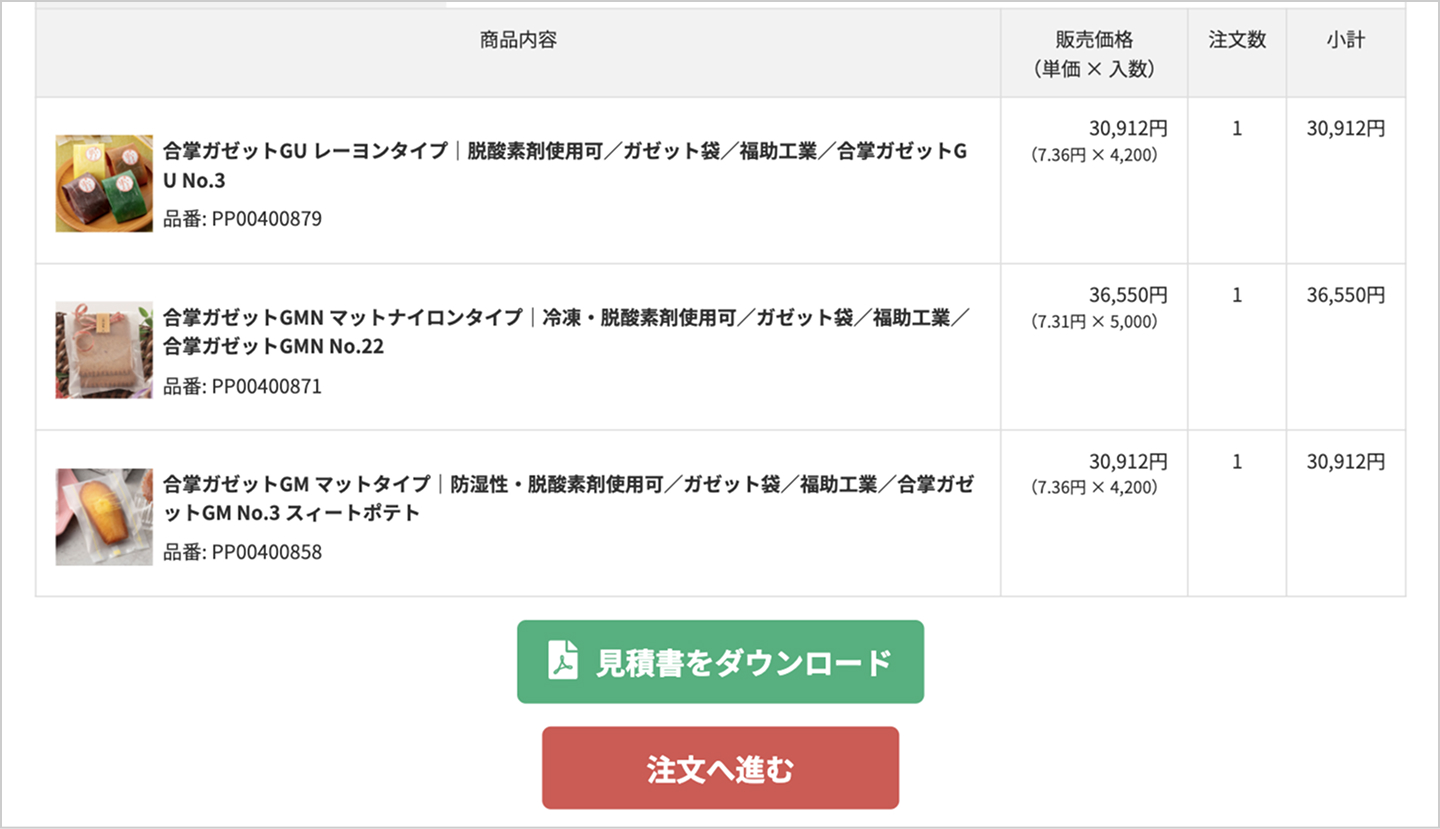
Task: Select the quantity field for product PP00400879
Action: point(1236,128)
